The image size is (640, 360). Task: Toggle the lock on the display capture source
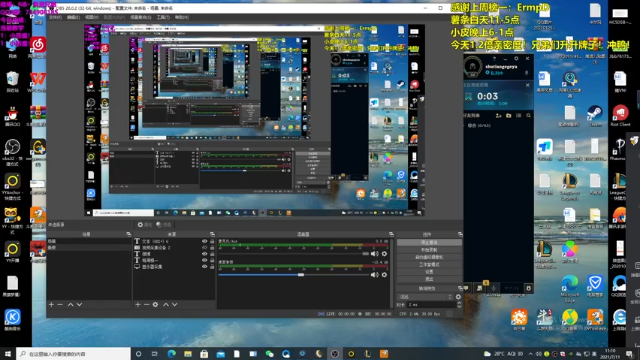tap(212, 267)
